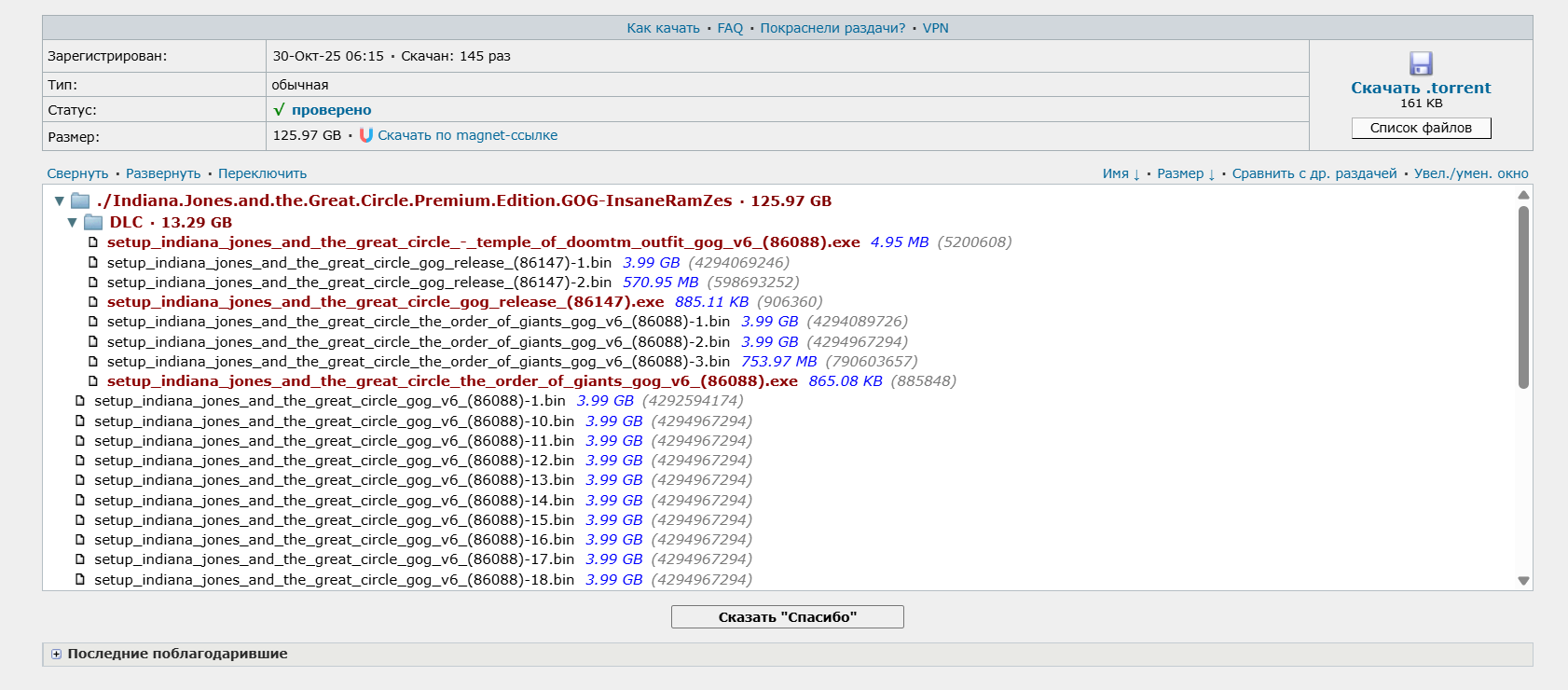1568x690 pixels.
Task: Click the 885.11 KB size value
Action: pyautogui.click(x=711, y=302)
